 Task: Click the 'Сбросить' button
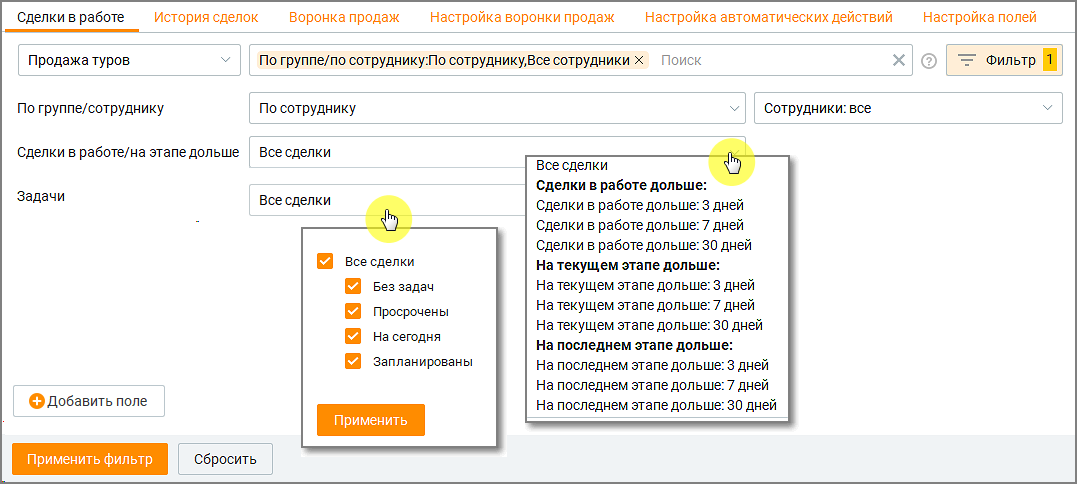[x=225, y=459]
